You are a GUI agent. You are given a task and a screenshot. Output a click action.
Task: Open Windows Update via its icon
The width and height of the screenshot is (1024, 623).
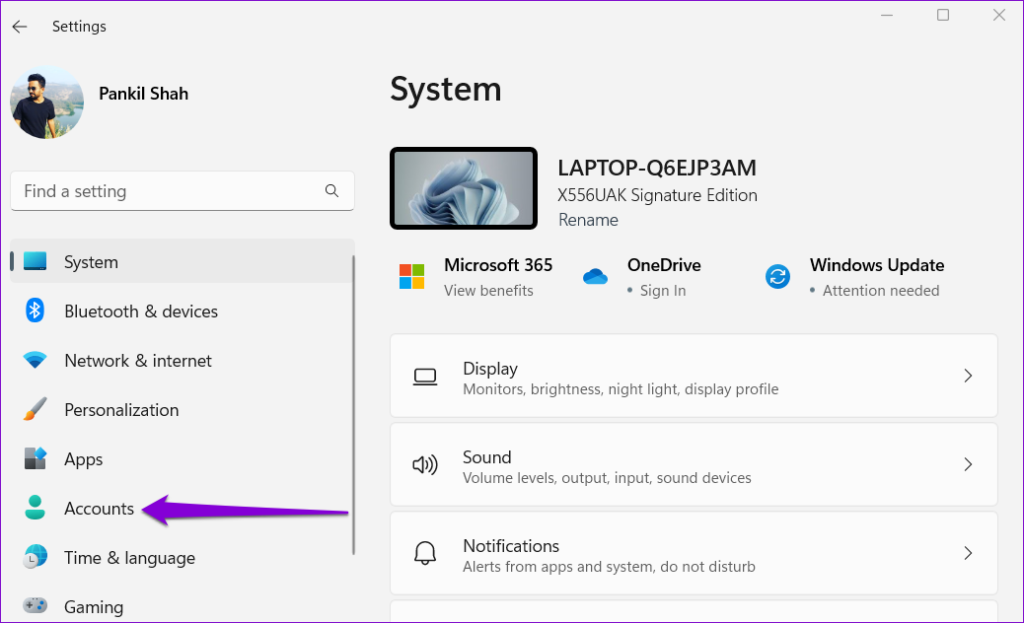(778, 276)
